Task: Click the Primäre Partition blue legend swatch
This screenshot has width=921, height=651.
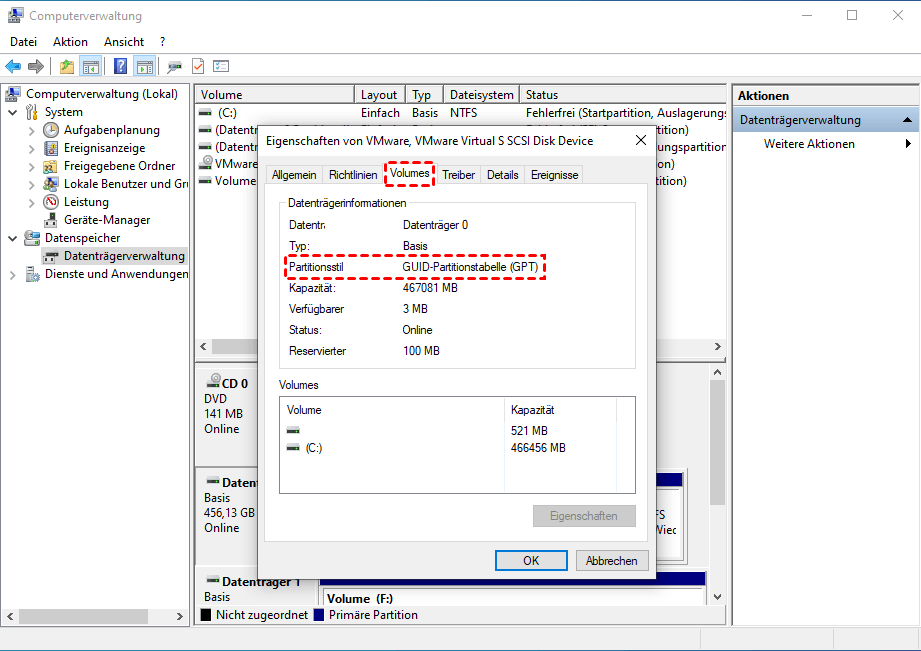Action: coord(319,615)
